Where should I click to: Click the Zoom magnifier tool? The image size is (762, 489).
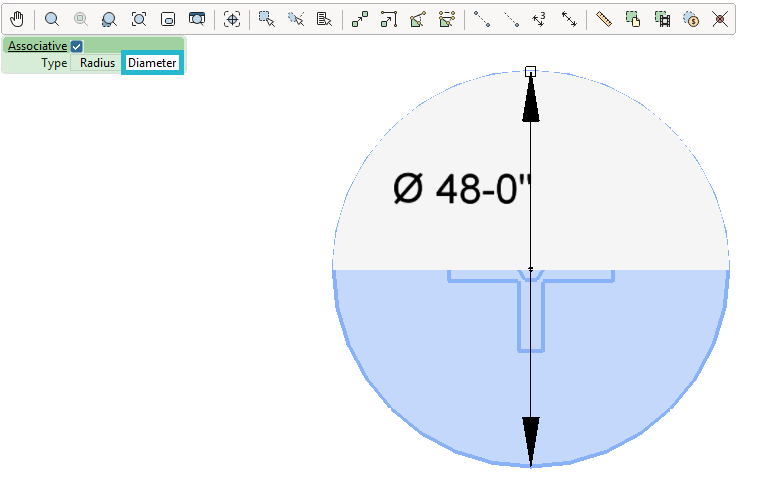point(52,19)
